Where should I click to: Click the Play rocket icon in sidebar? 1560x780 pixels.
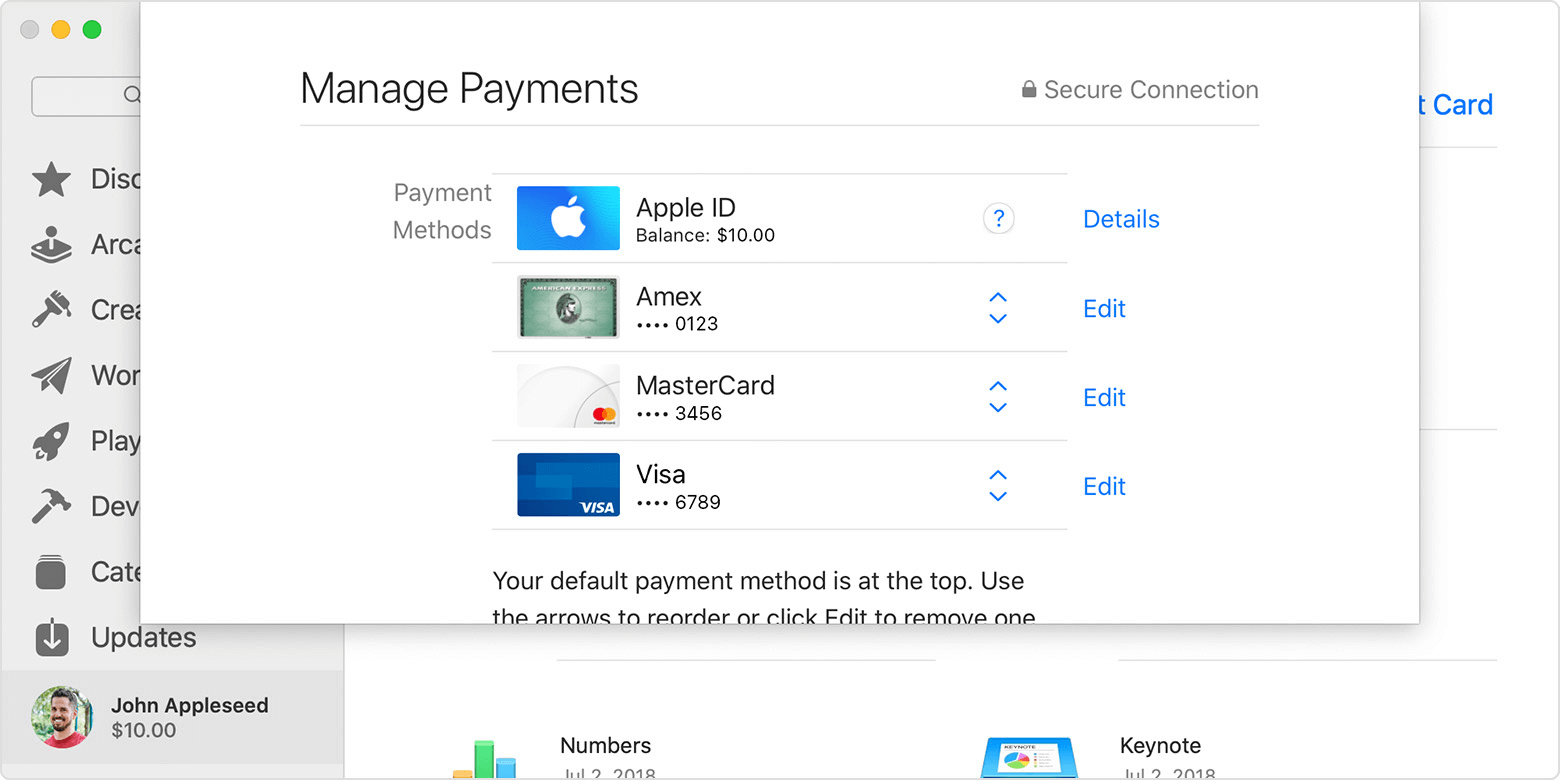click(49, 440)
